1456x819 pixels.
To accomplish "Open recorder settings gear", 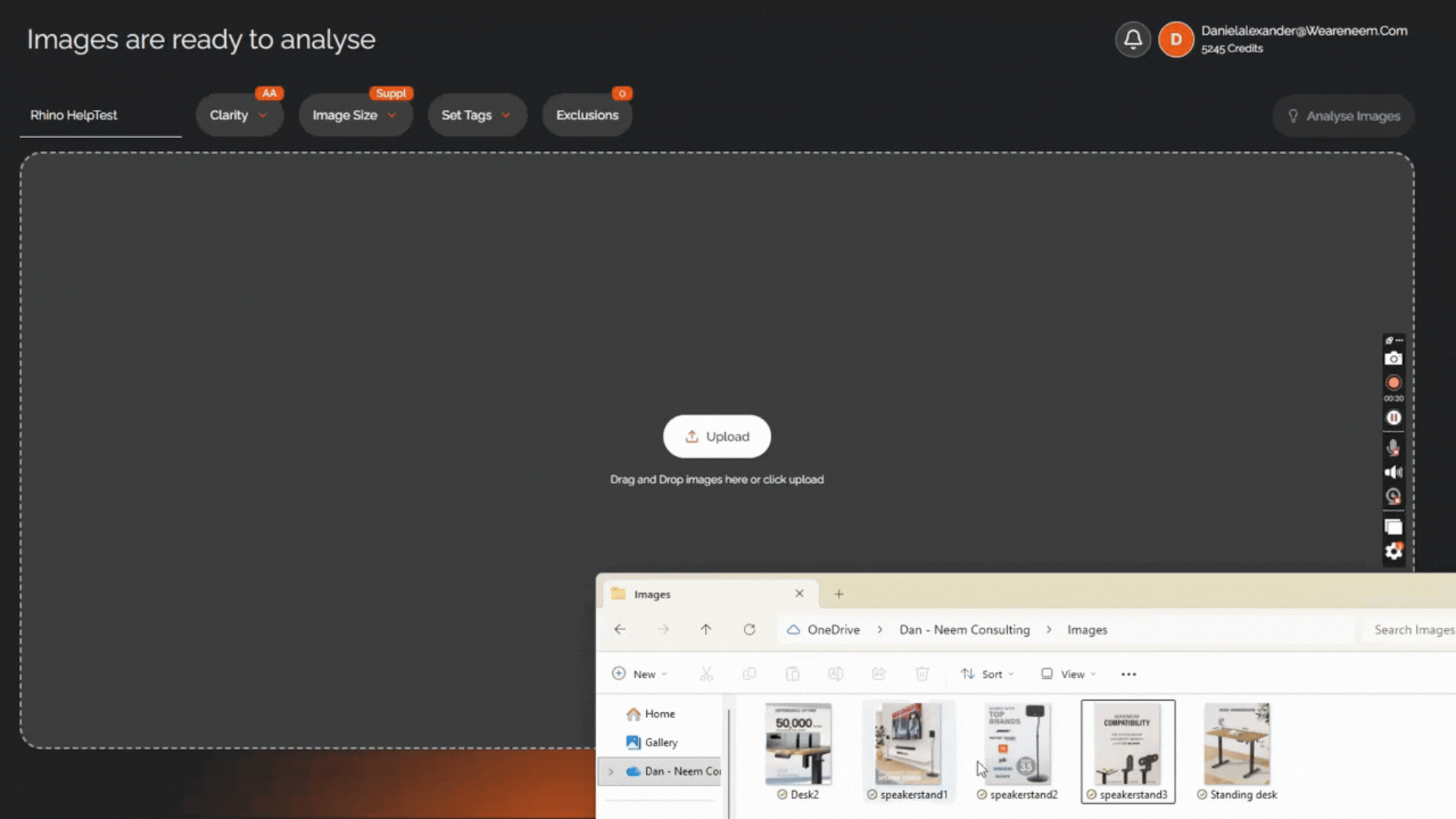I will click(x=1393, y=552).
